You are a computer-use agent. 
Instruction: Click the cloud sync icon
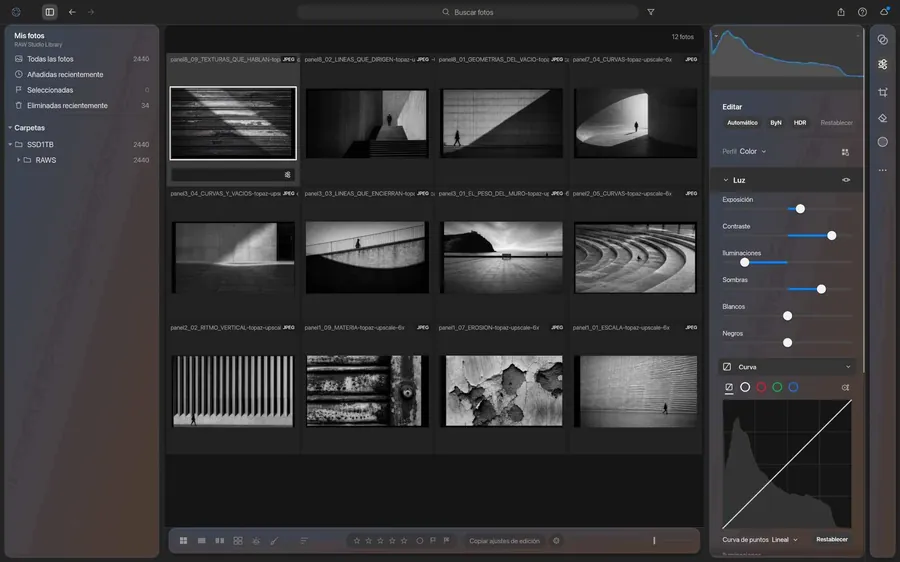point(885,11)
